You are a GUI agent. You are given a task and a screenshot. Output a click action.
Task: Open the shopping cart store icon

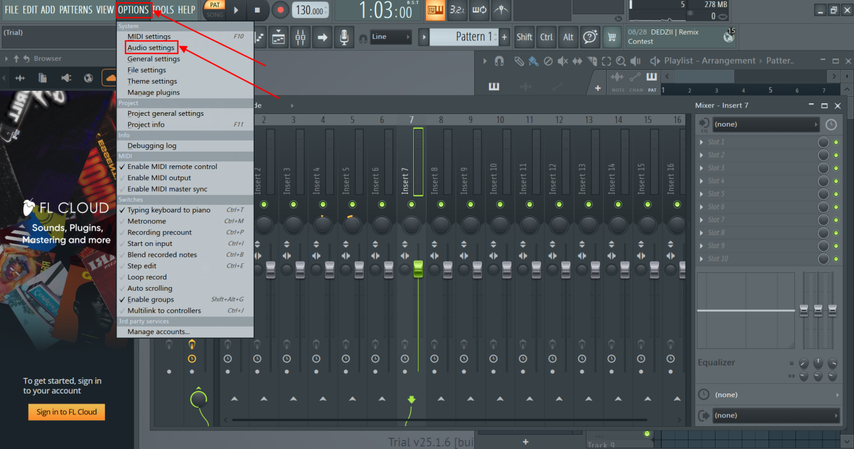click(612, 37)
